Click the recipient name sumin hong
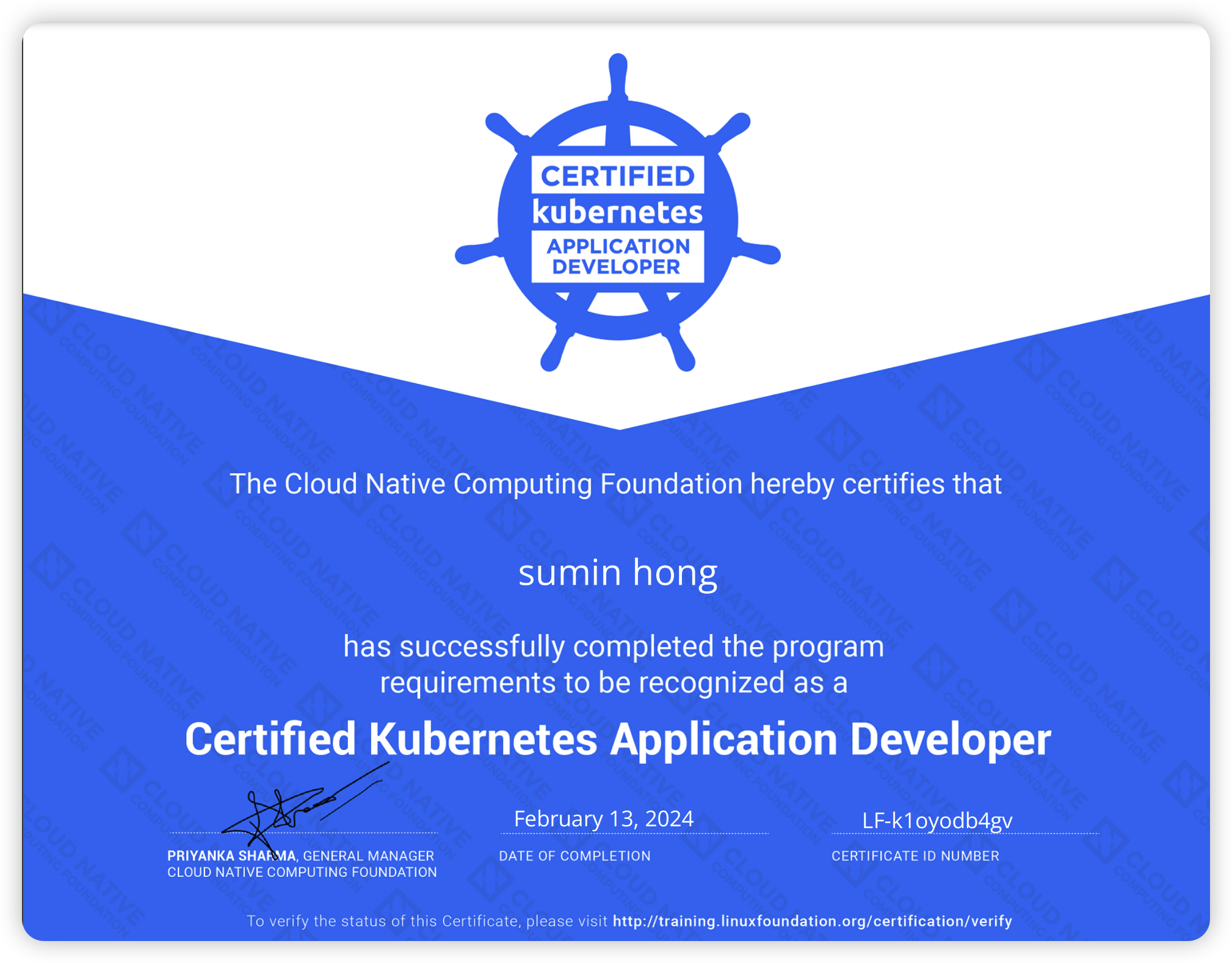This screenshot has width=1232, height=963. pos(617,572)
